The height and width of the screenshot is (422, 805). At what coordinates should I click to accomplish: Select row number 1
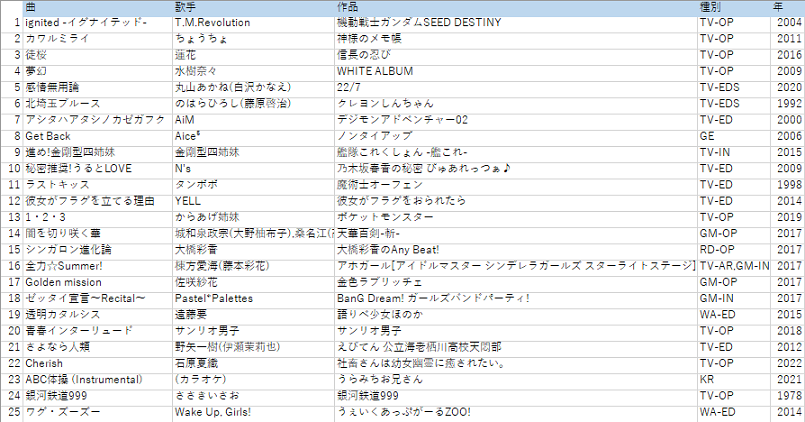(x=11, y=23)
